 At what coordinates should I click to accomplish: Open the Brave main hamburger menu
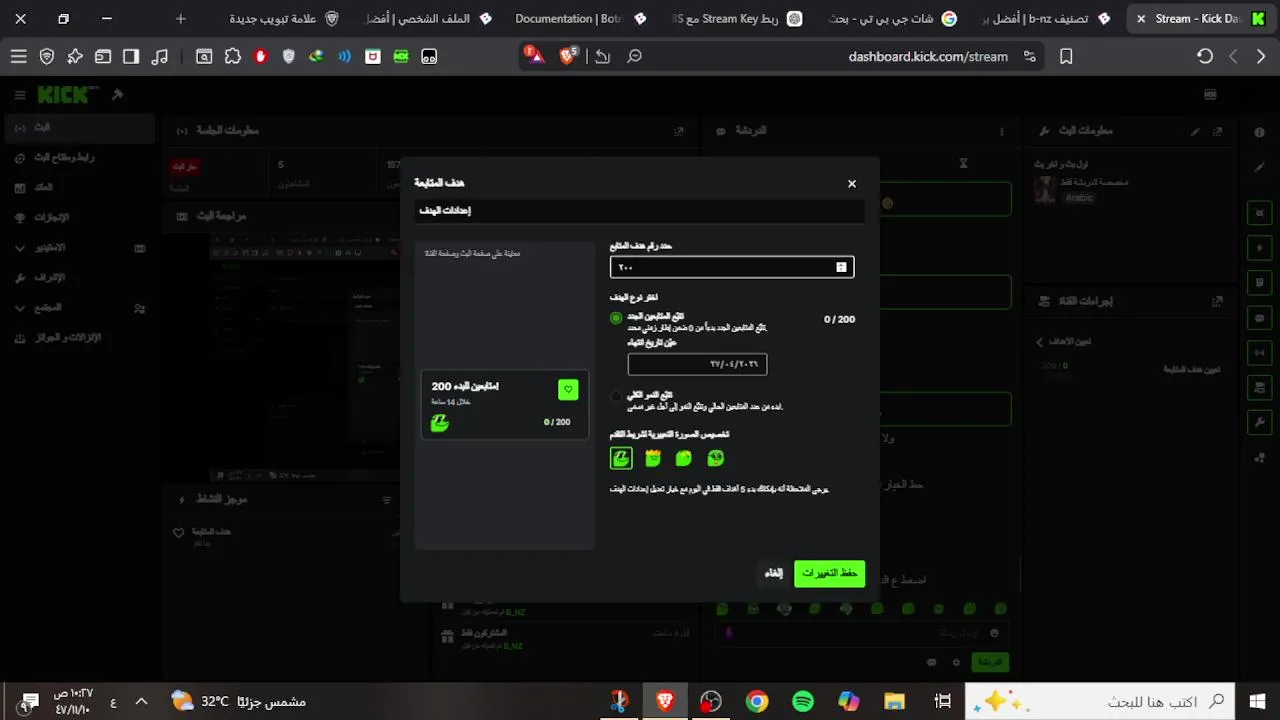[18, 57]
